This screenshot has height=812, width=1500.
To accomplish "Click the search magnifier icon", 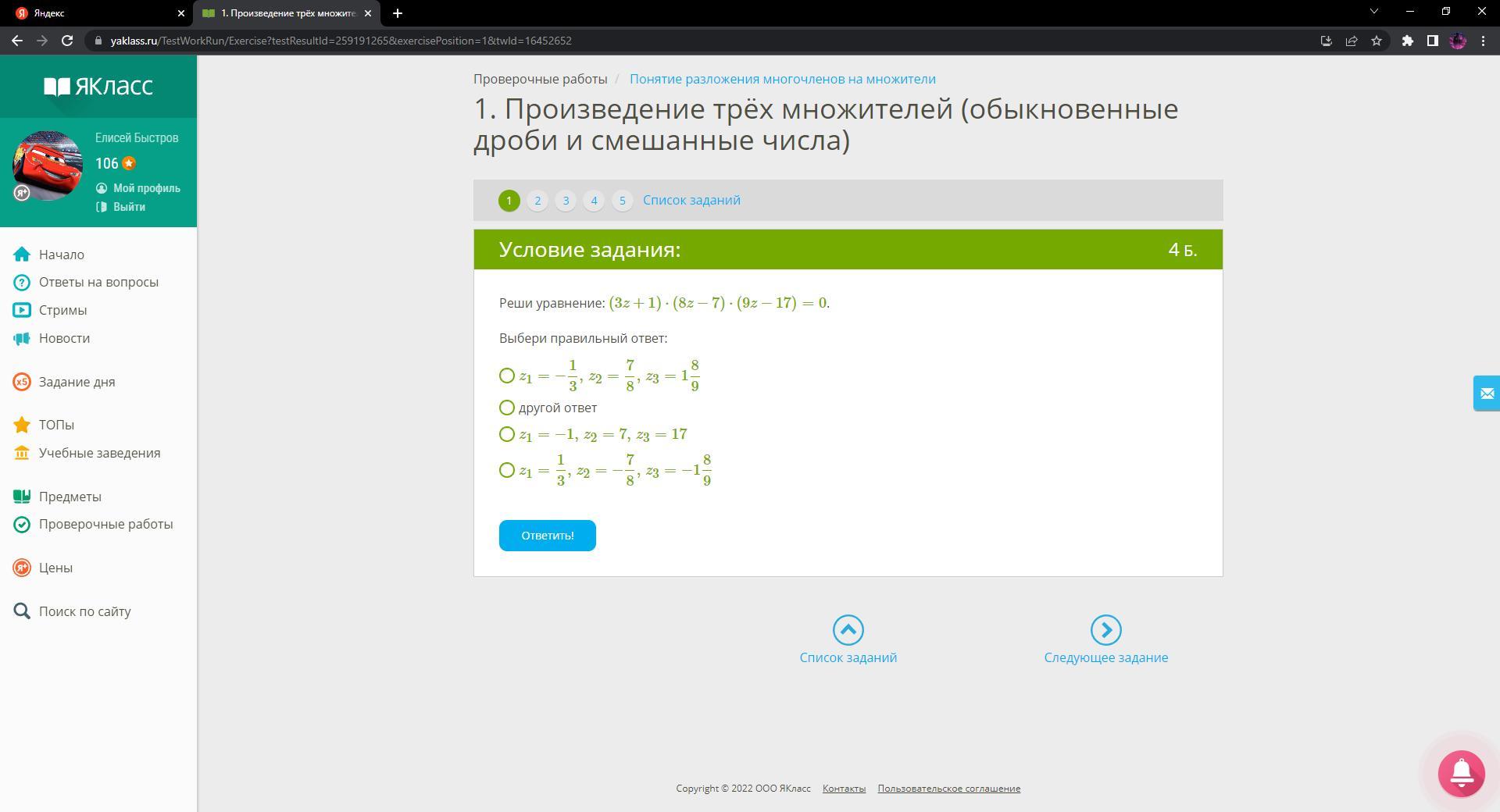I will point(22,611).
